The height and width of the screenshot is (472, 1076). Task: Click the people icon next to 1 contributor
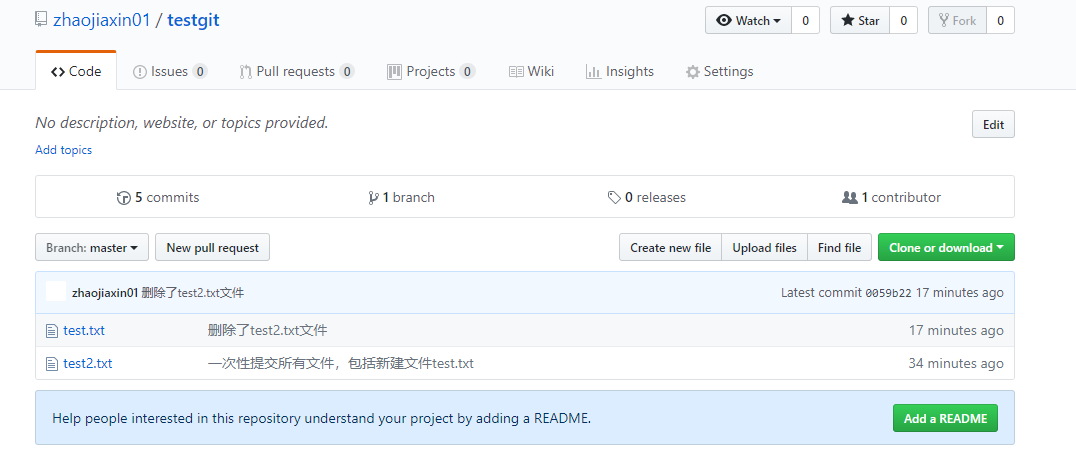[x=850, y=198]
